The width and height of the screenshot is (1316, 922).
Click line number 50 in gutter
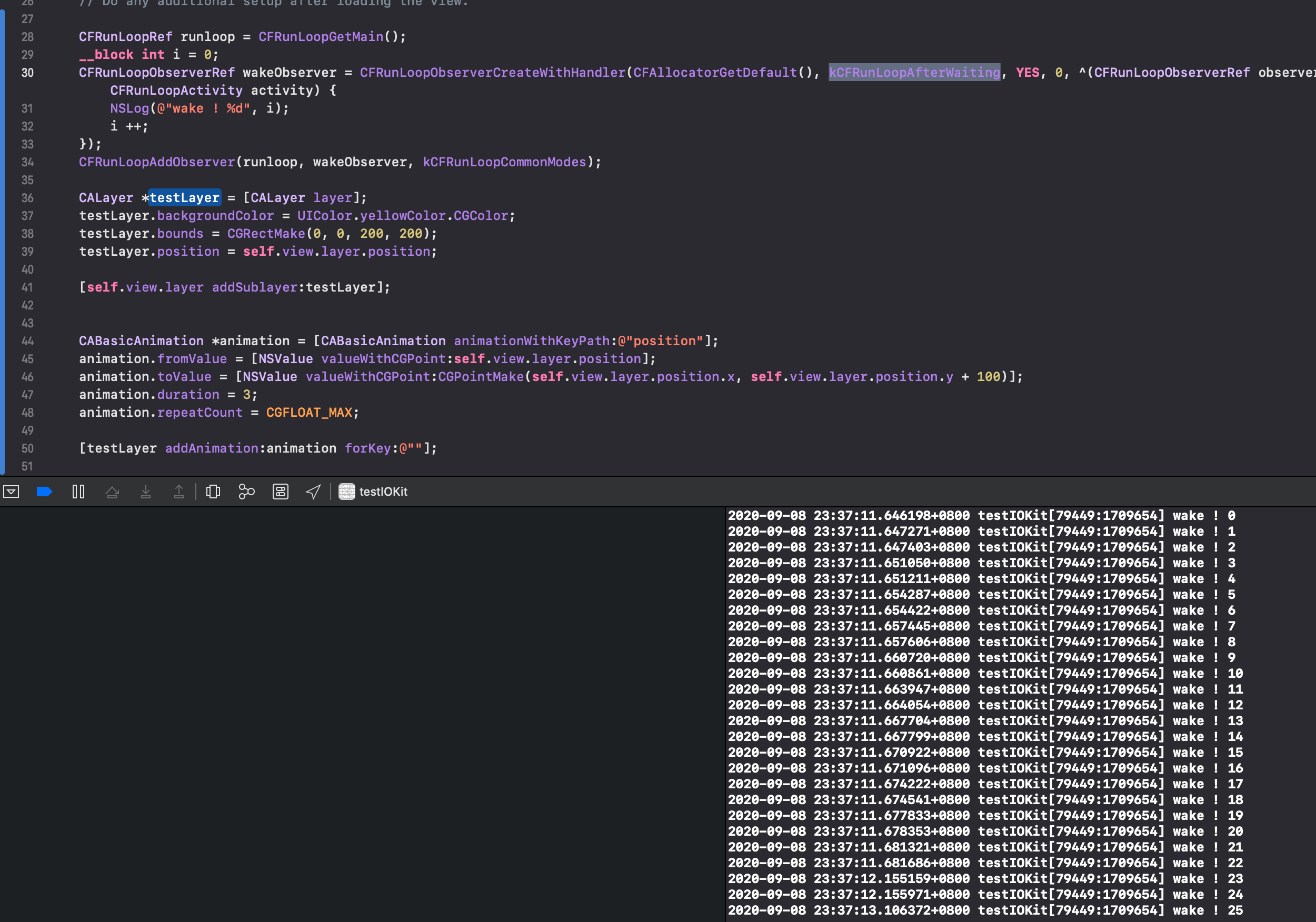click(x=27, y=448)
